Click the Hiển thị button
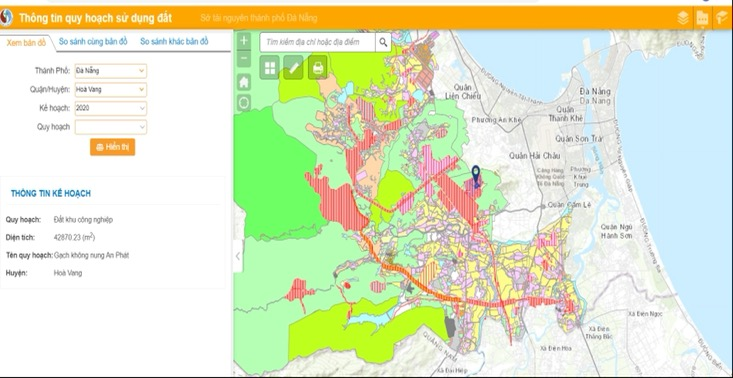This screenshot has width=733, height=378. coord(113,147)
